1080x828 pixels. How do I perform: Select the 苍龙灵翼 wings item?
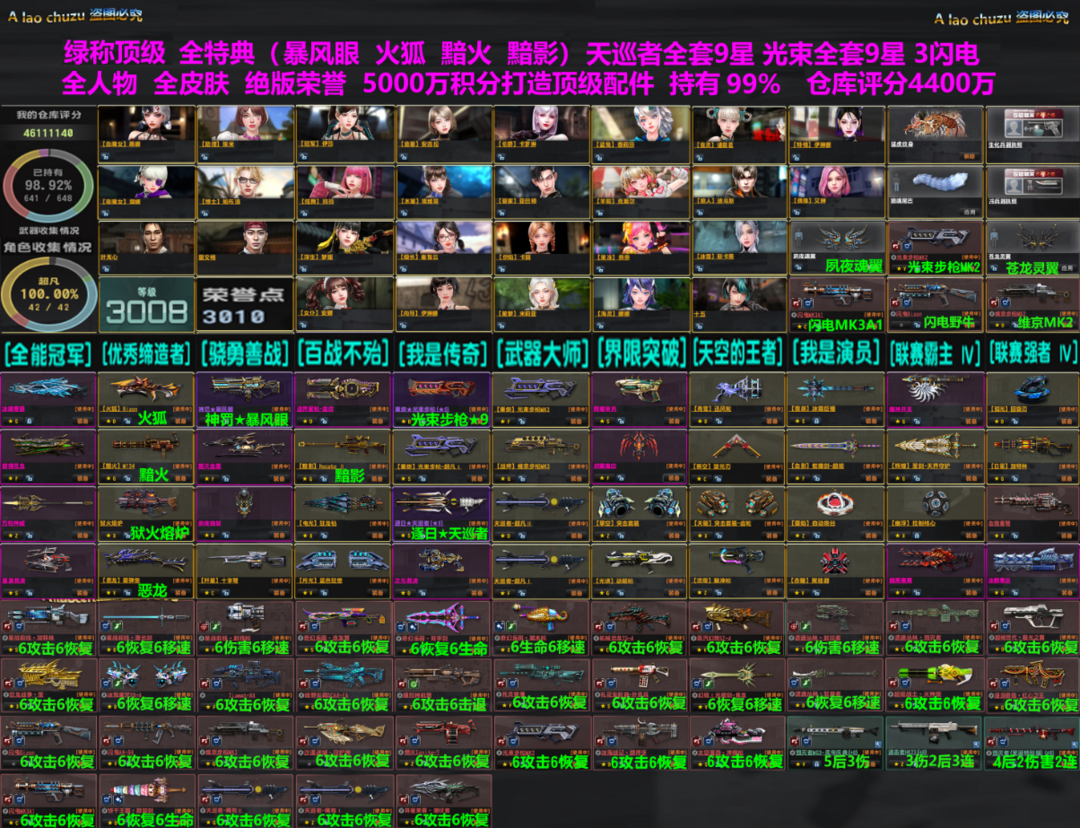click(1033, 248)
